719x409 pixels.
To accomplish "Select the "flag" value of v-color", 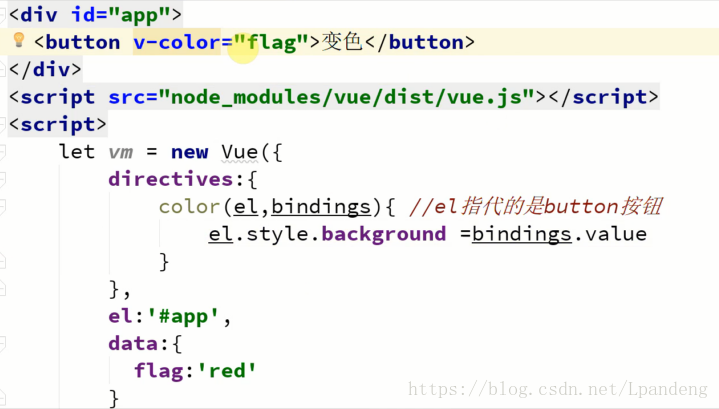I will point(271,43).
